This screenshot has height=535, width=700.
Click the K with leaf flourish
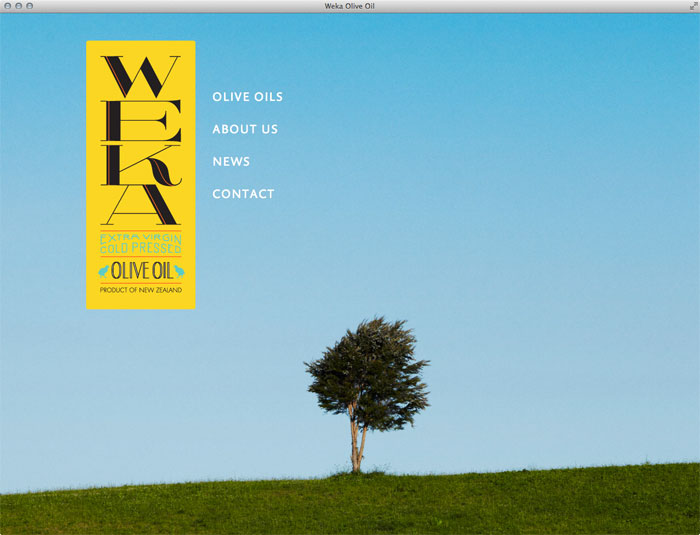pos(141,164)
